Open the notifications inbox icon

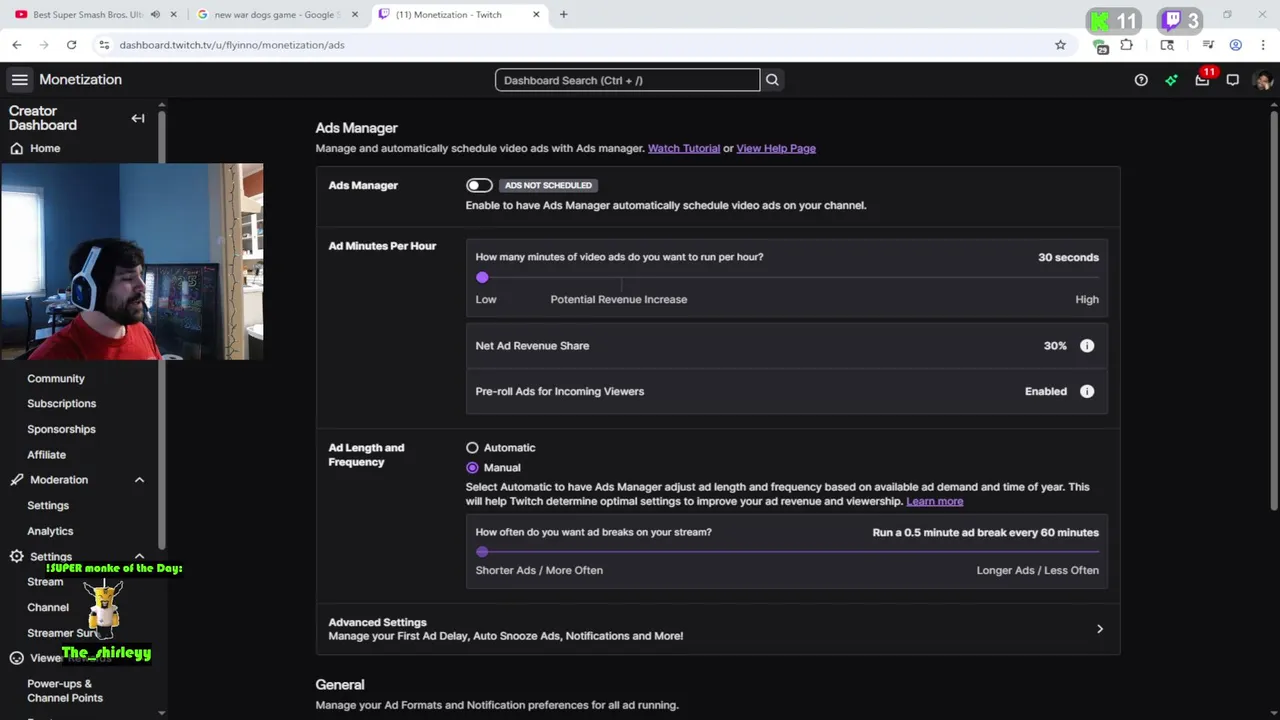coord(1202,80)
